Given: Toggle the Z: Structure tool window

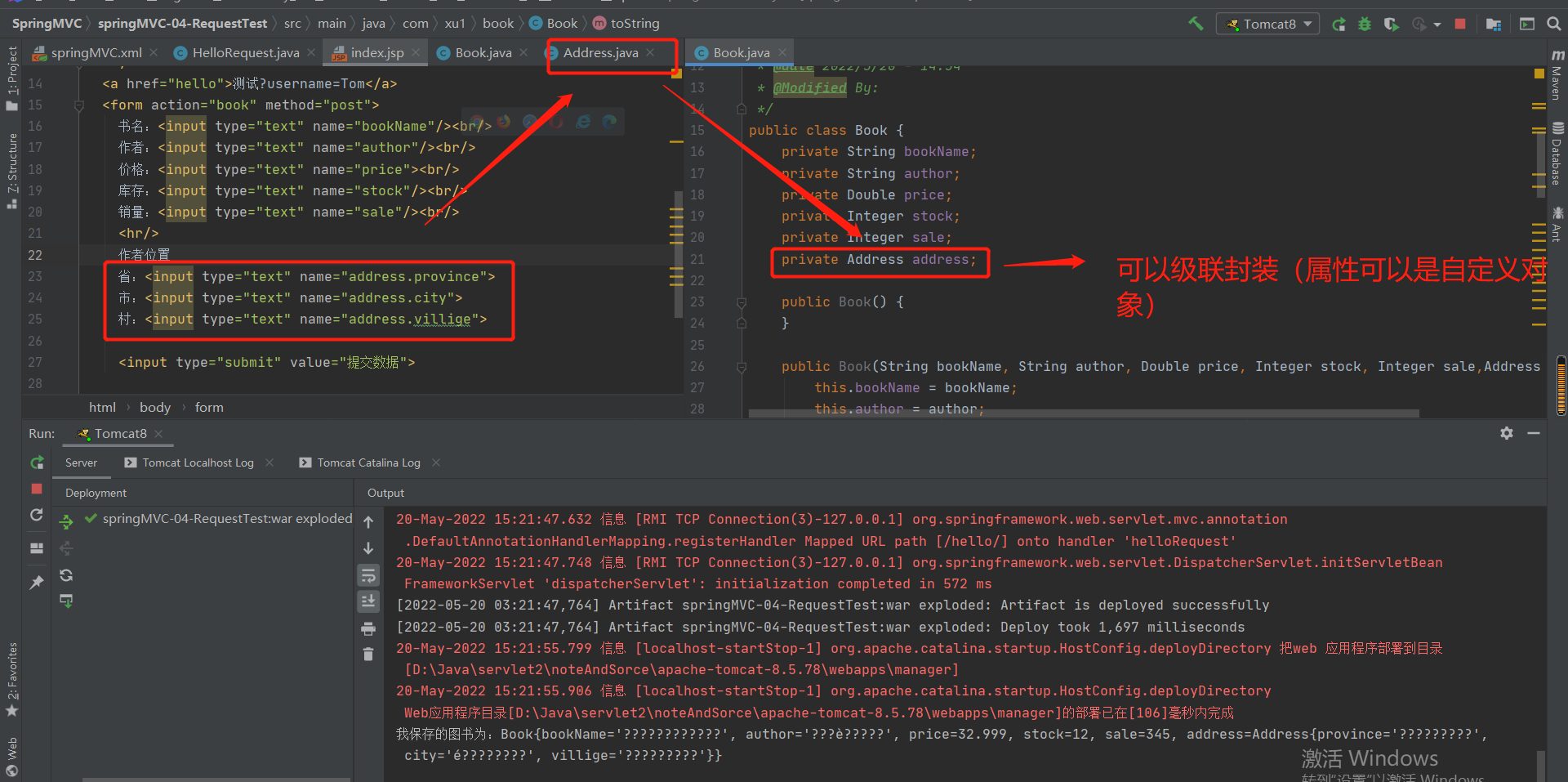Looking at the screenshot, I should point(11,170).
